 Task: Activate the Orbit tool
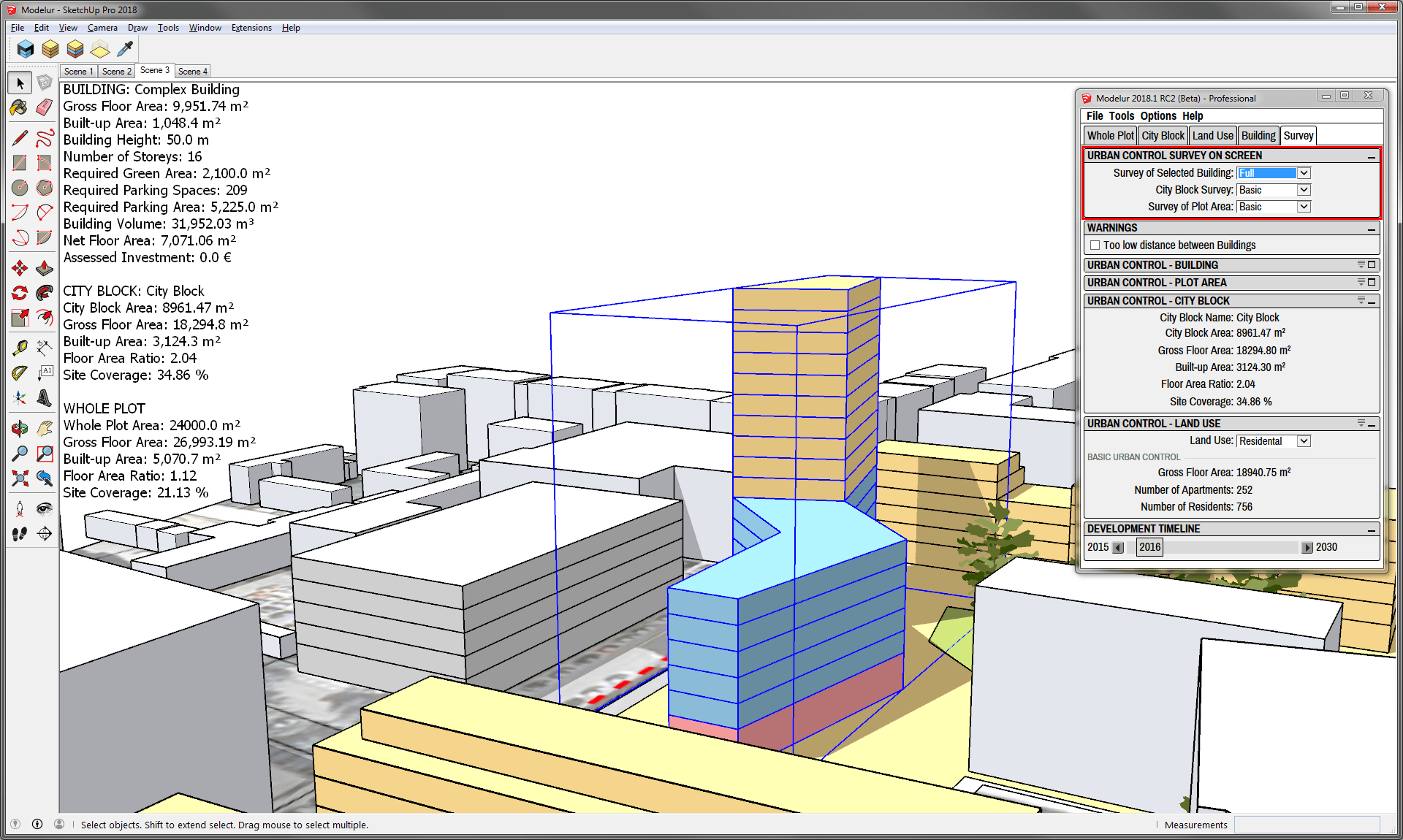coord(19,428)
